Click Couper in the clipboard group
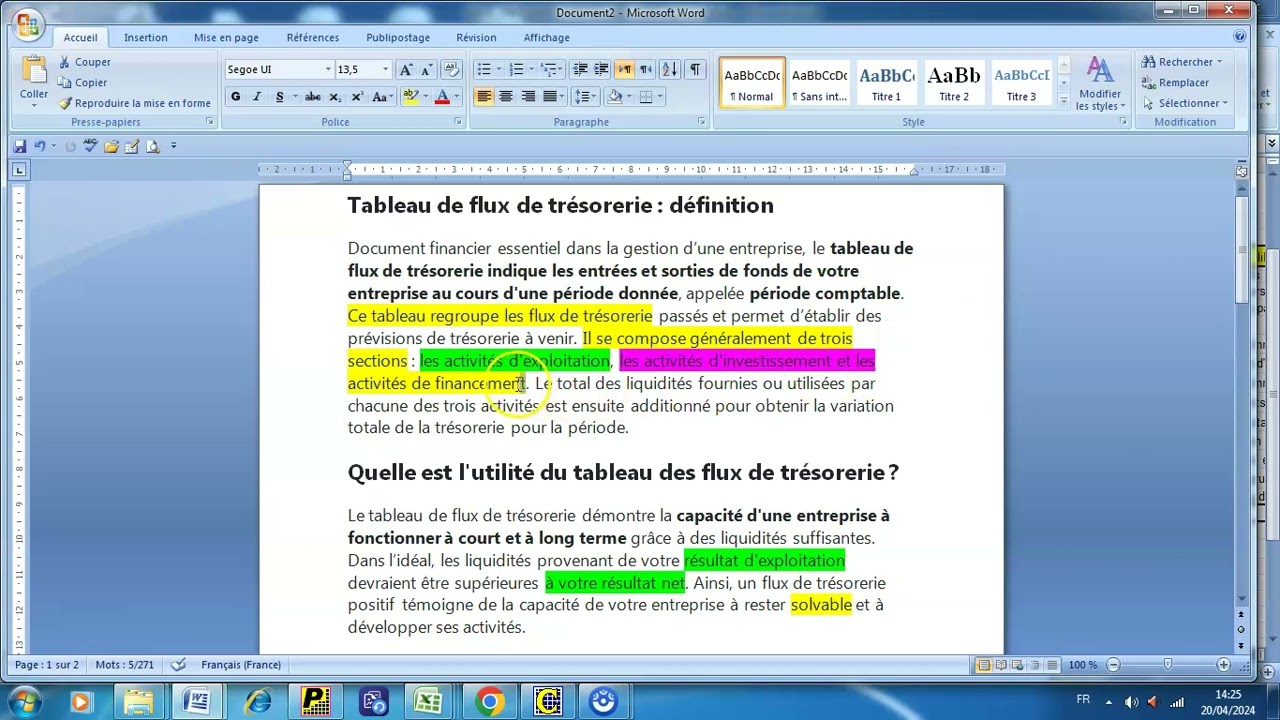The width and height of the screenshot is (1280, 720). tap(83, 62)
